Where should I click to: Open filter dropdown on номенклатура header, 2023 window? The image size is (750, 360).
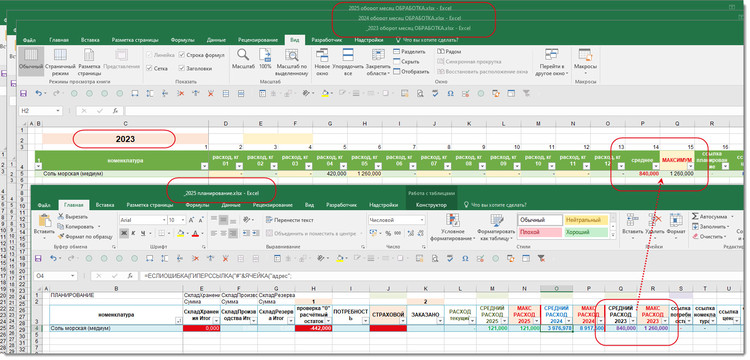click(204, 166)
